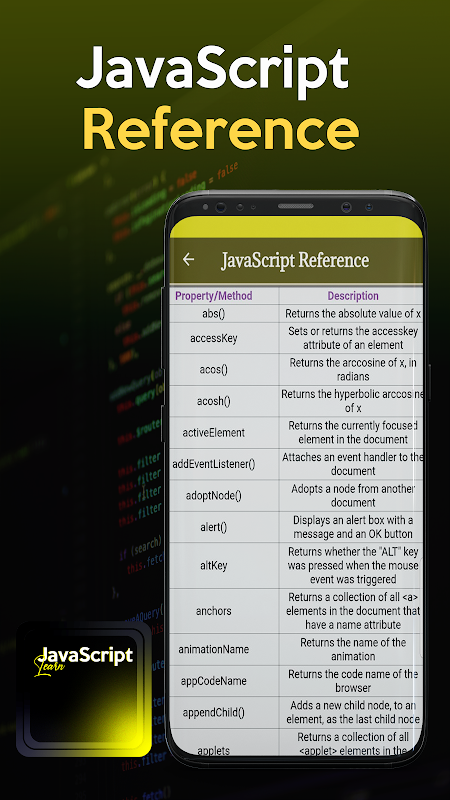Tap the animationName cell
The height and width of the screenshot is (800, 450).
214,649
